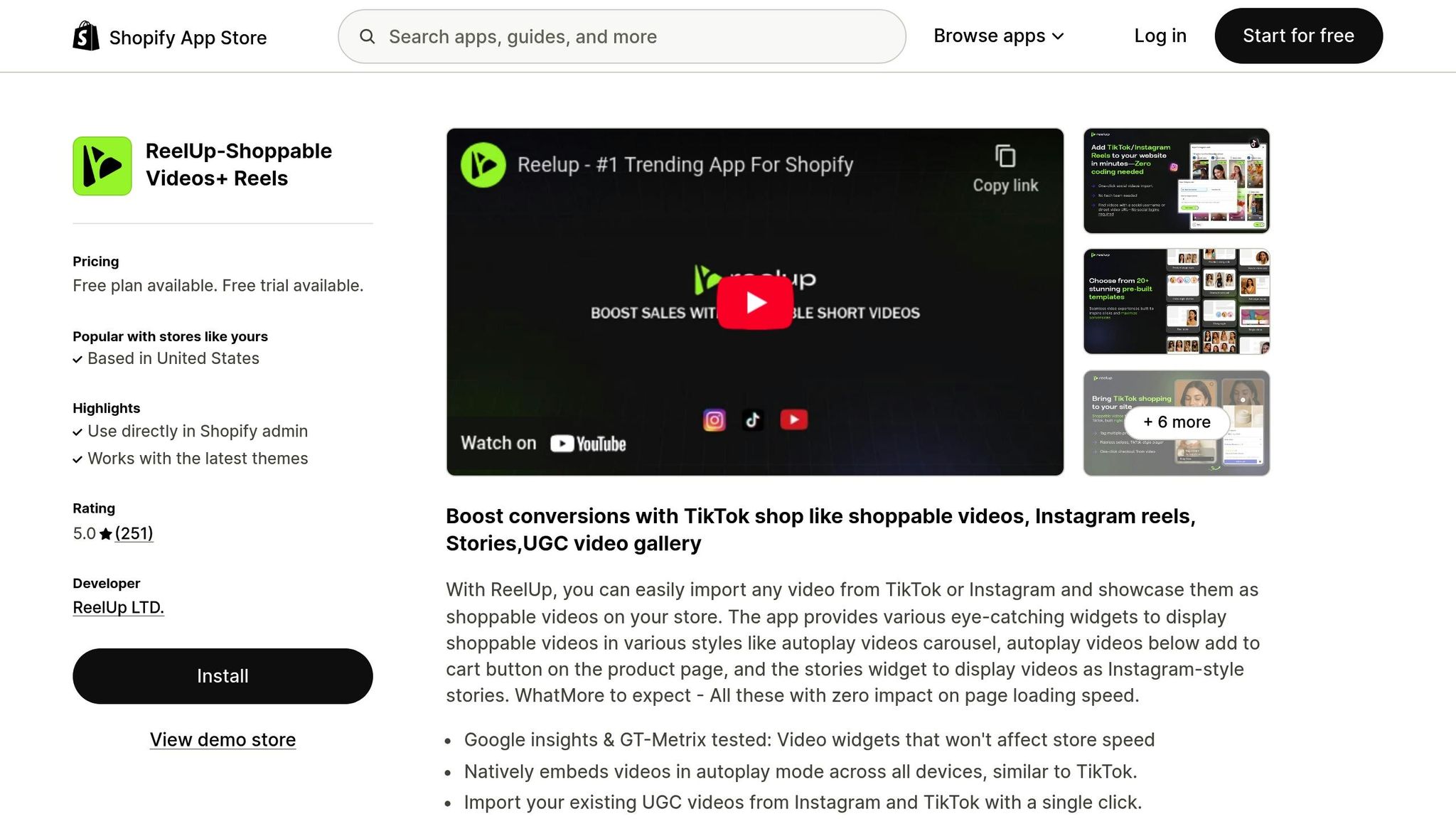Click the Log in menu item
Screen dimensions: 1456x819
point(1160,36)
